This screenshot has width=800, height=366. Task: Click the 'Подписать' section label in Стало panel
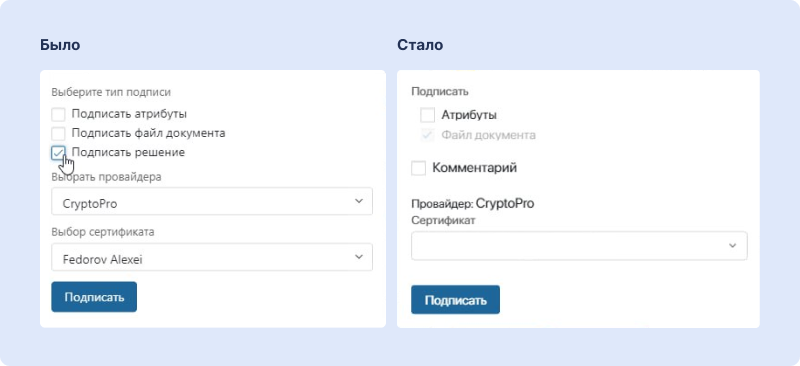pyautogui.click(x=440, y=92)
